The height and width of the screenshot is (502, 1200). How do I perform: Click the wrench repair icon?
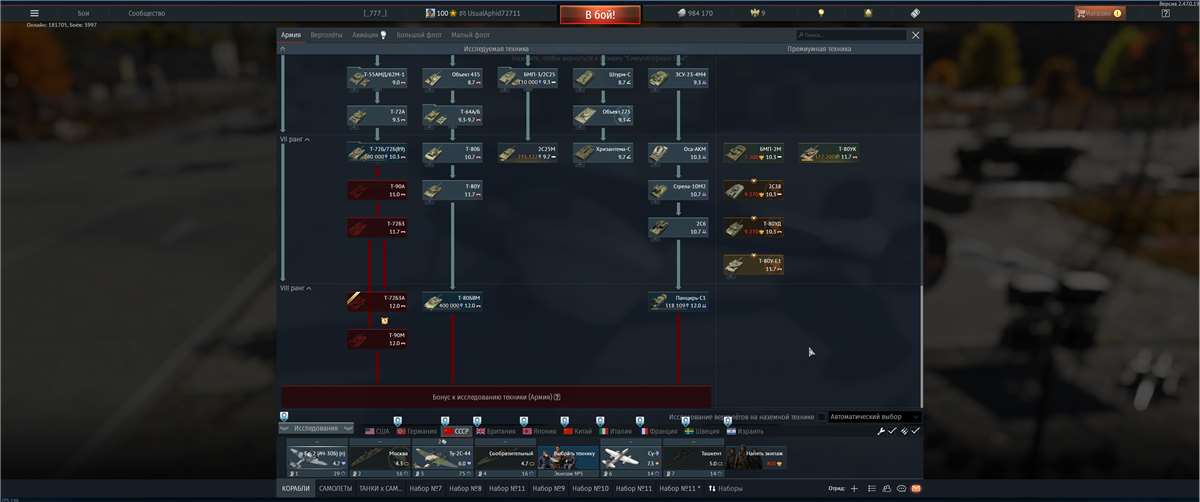[881, 430]
